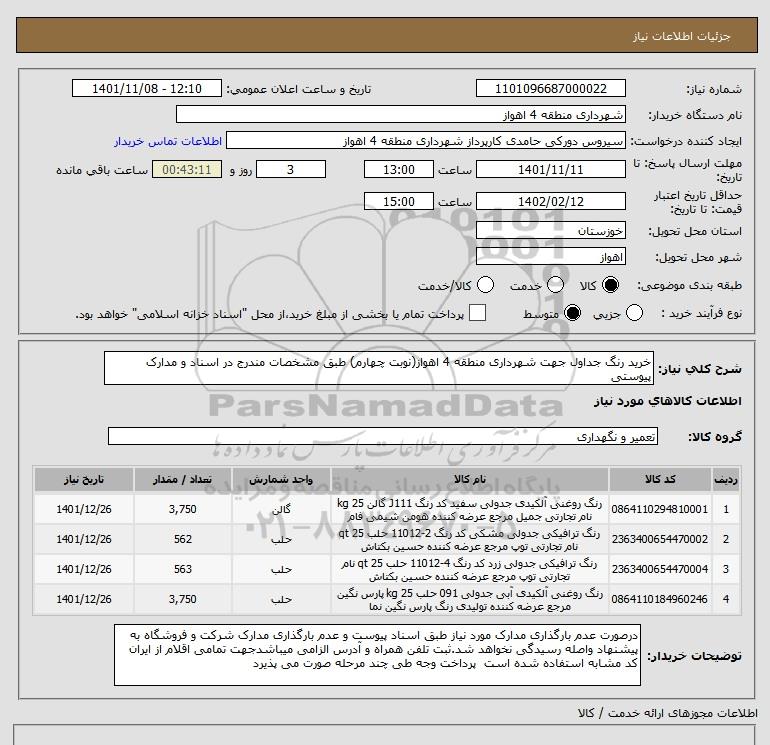Open buyer contact information link
770x745 pixels.
(168, 141)
